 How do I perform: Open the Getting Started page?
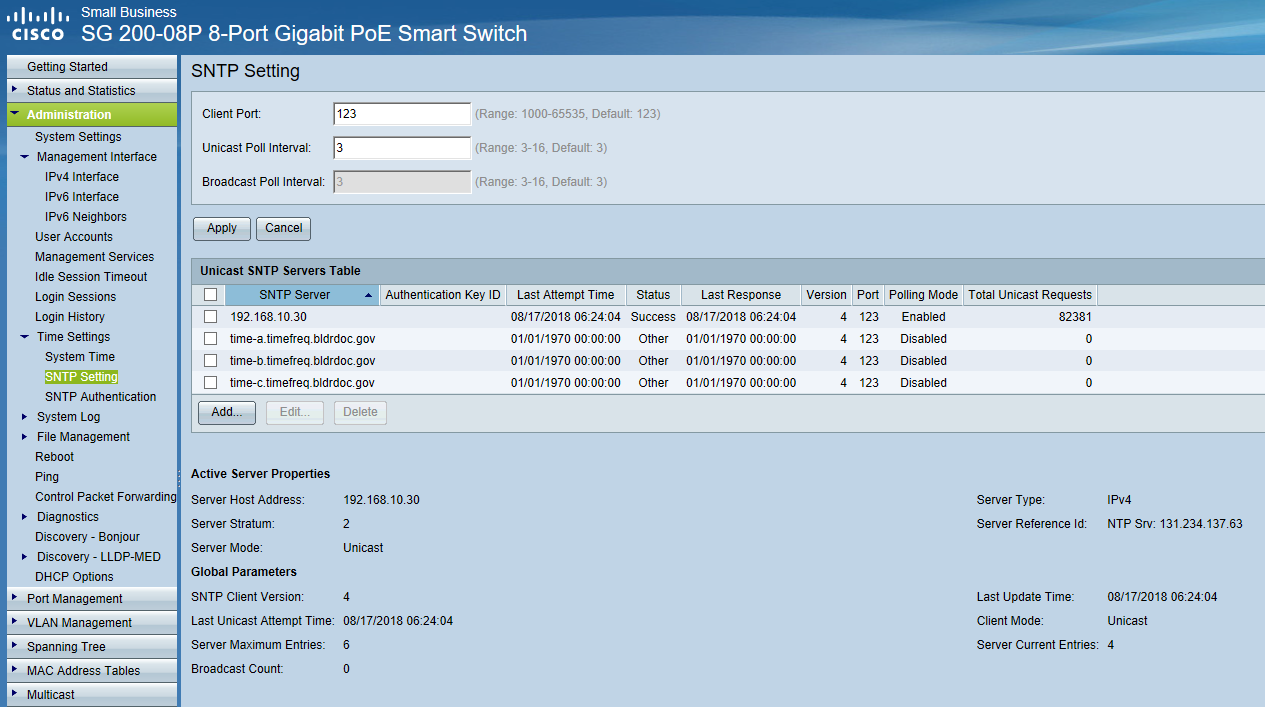pos(67,67)
